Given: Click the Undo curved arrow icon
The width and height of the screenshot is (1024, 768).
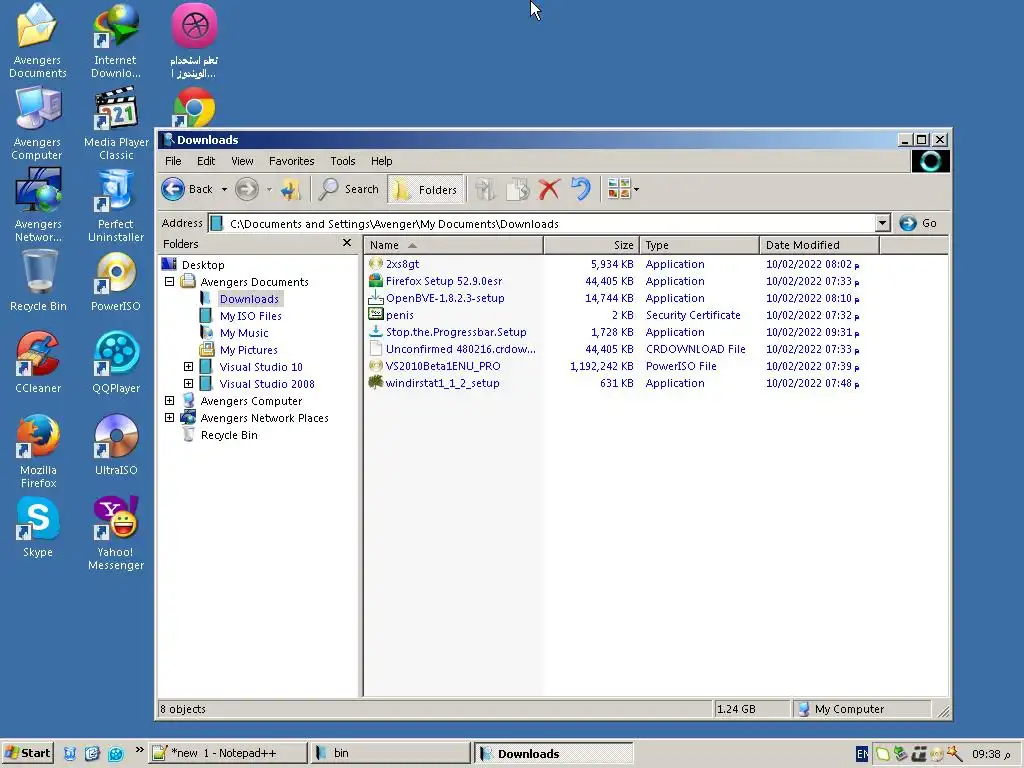Looking at the screenshot, I should pos(581,189).
